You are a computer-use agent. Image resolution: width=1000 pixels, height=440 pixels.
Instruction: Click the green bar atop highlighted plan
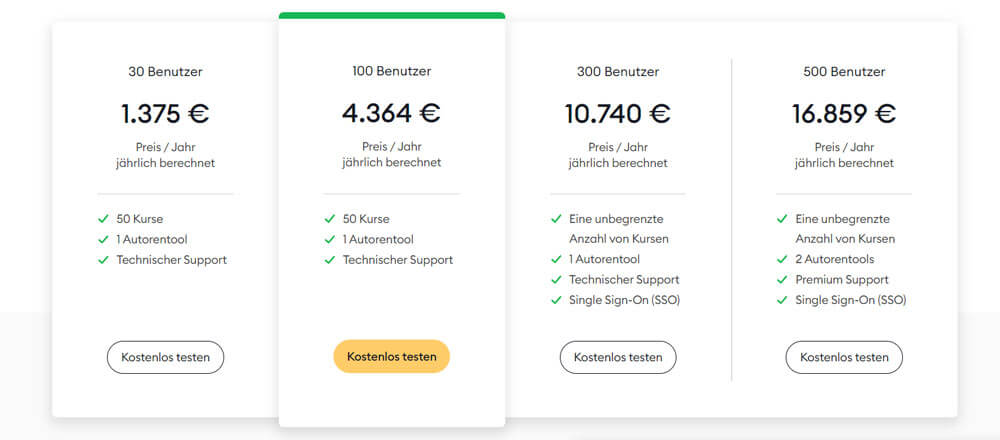click(392, 15)
